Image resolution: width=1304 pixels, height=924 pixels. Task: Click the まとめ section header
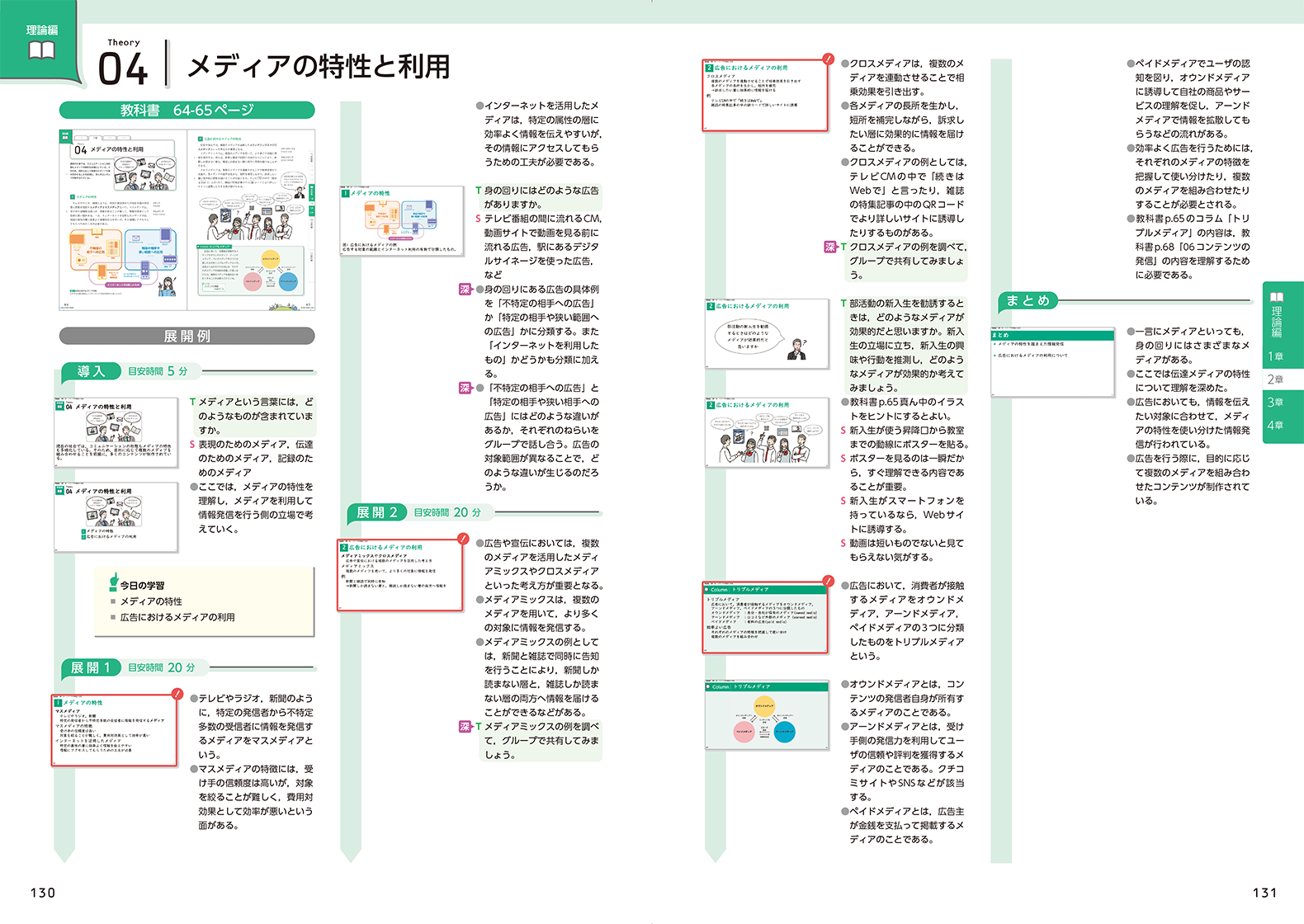1028,300
